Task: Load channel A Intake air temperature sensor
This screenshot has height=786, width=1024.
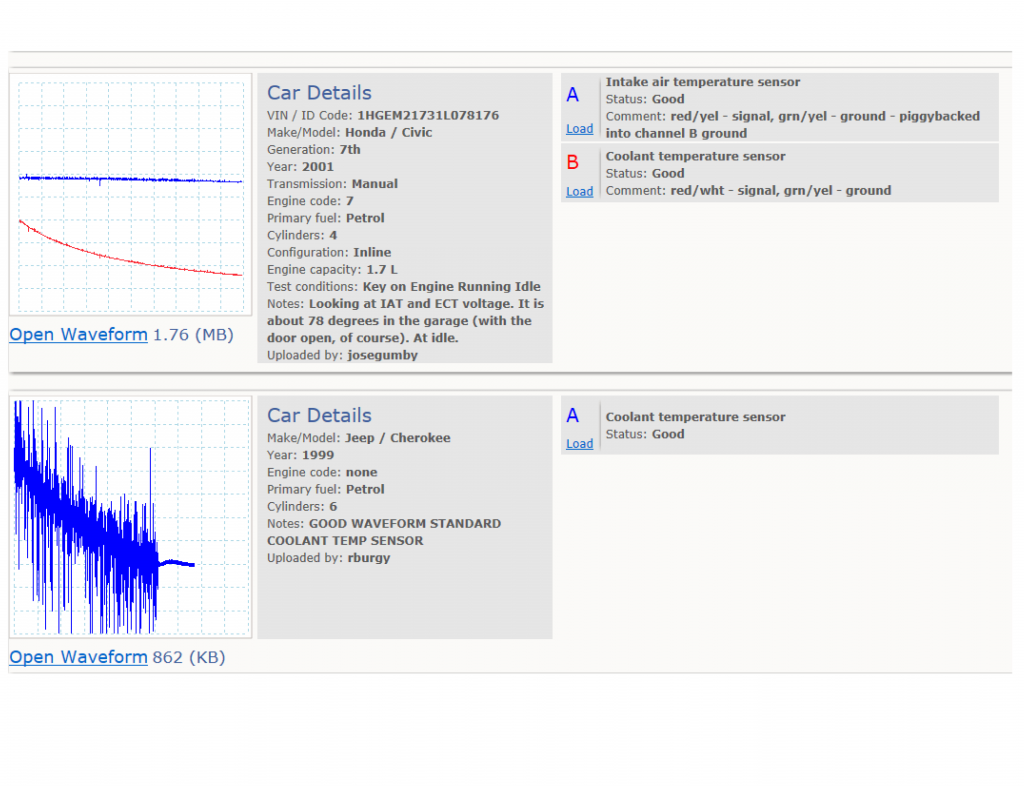Action: click(x=579, y=129)
